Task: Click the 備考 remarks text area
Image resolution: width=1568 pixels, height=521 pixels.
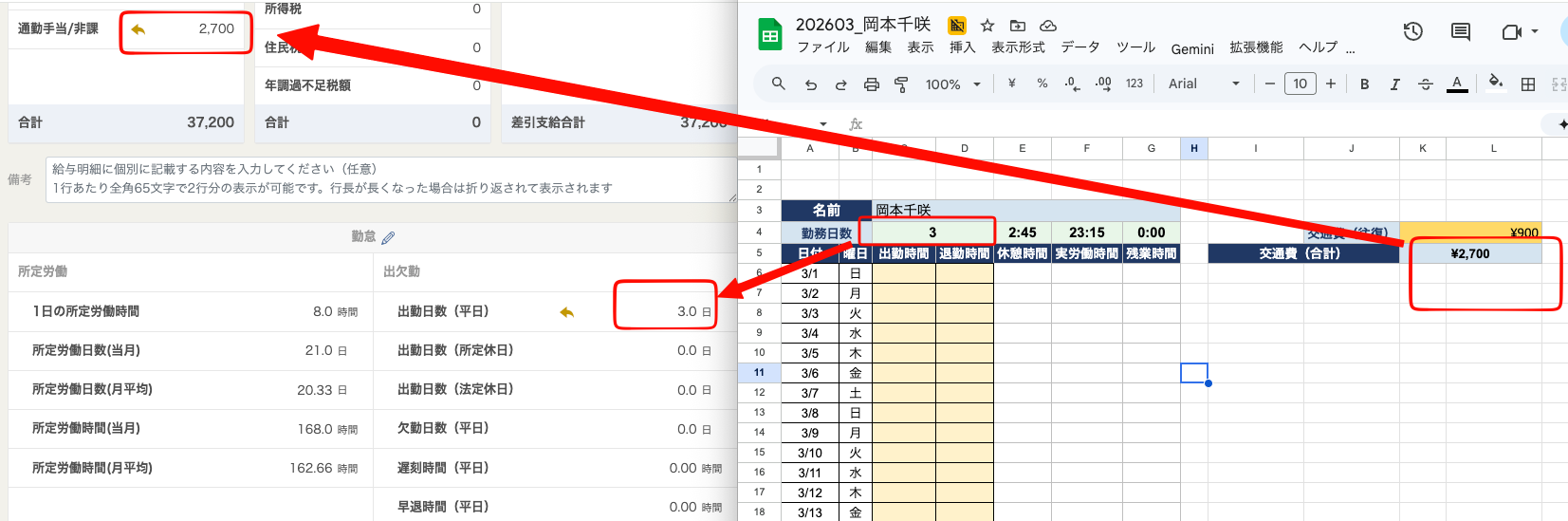Action: click(x=391, y=179)
